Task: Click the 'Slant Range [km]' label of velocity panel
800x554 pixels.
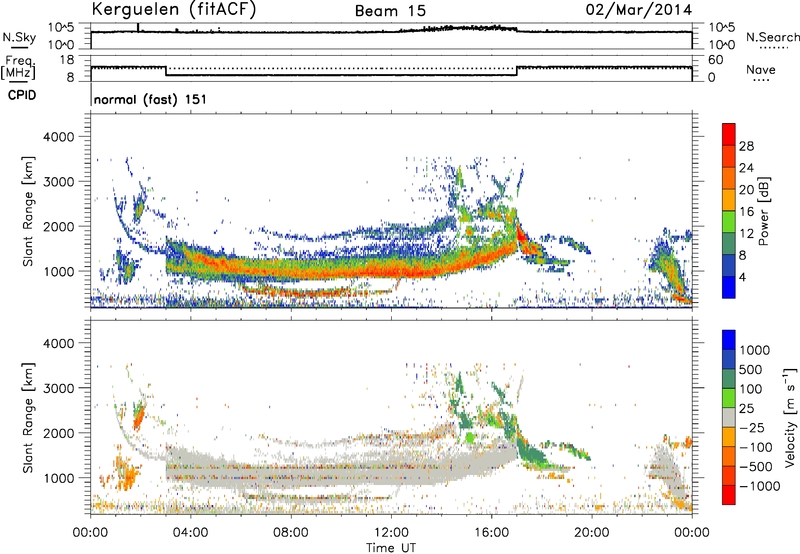Action: pos(28,417)
